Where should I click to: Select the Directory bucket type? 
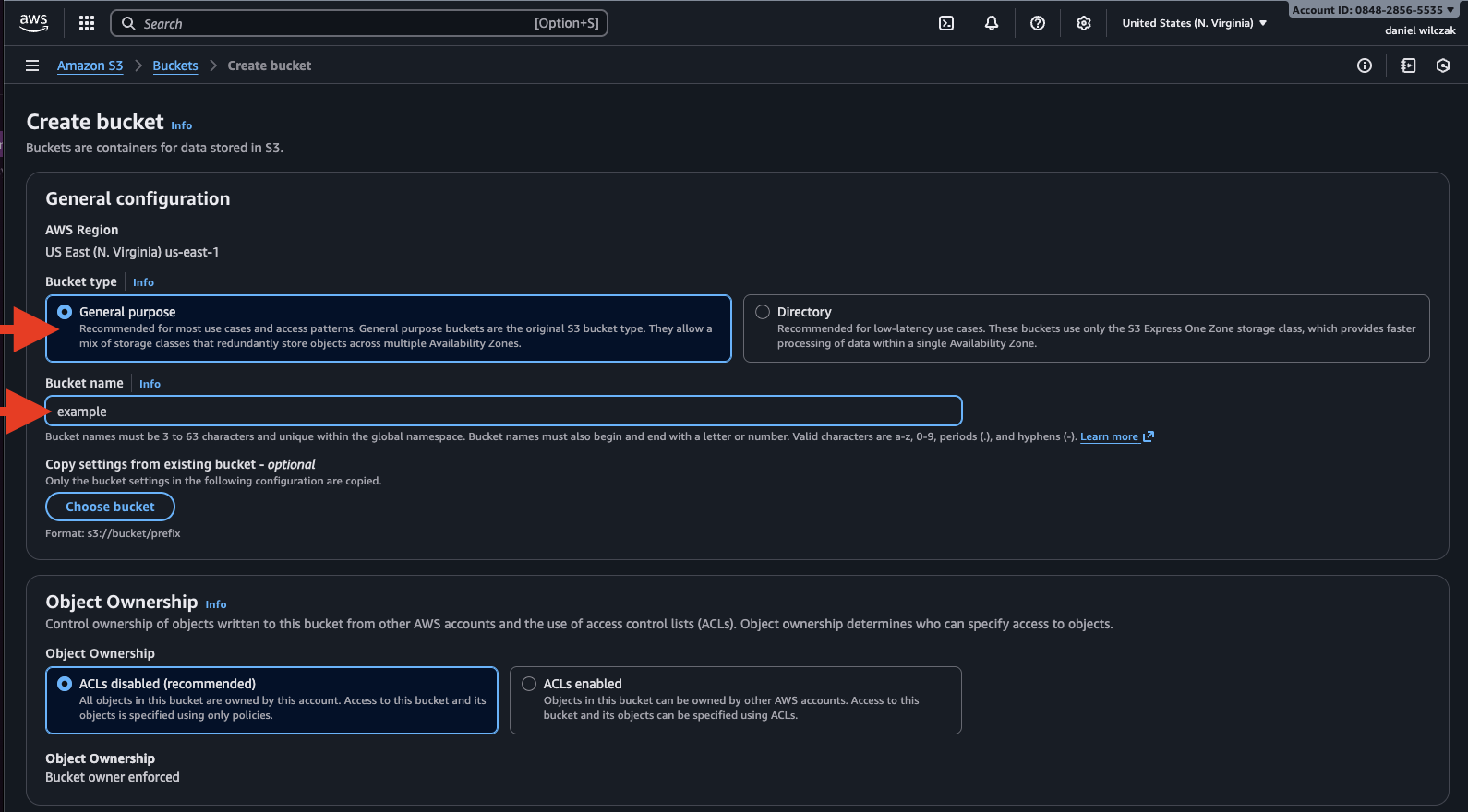pos(763,312)
